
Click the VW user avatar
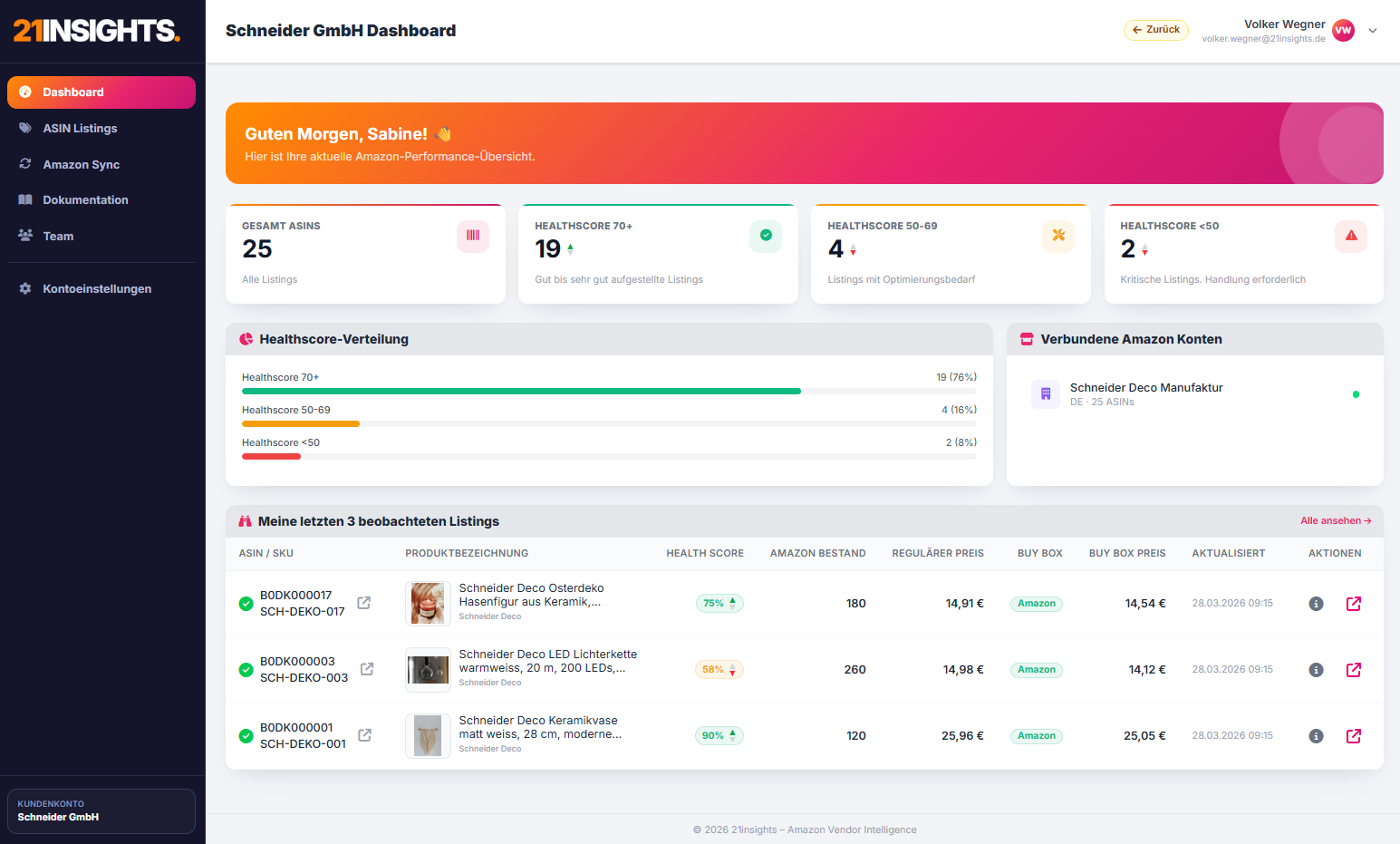[1344, 31]
